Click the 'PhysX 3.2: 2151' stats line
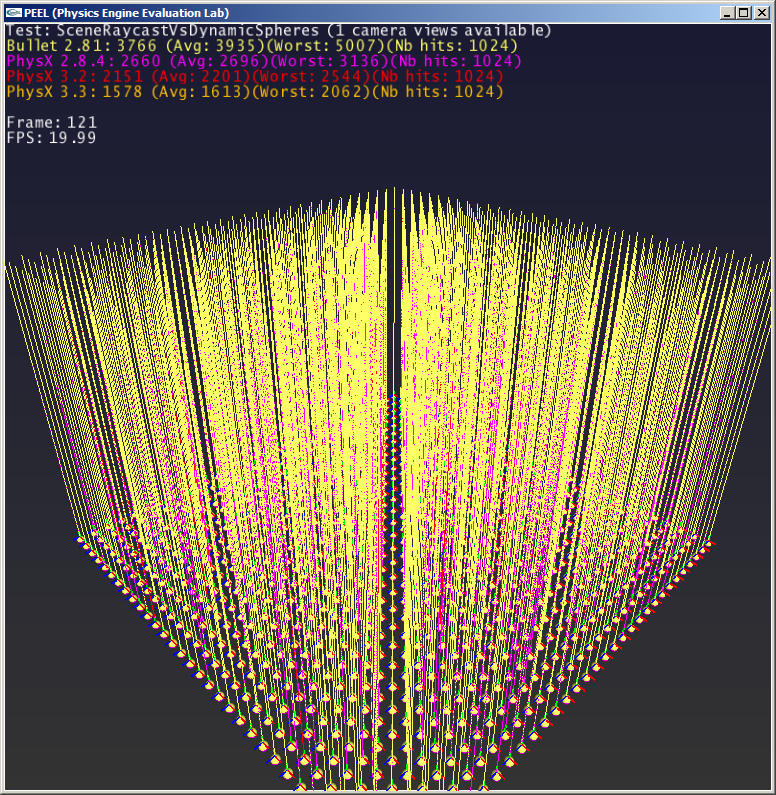Viewport: 776px width, 795px height. pos(255,77)
